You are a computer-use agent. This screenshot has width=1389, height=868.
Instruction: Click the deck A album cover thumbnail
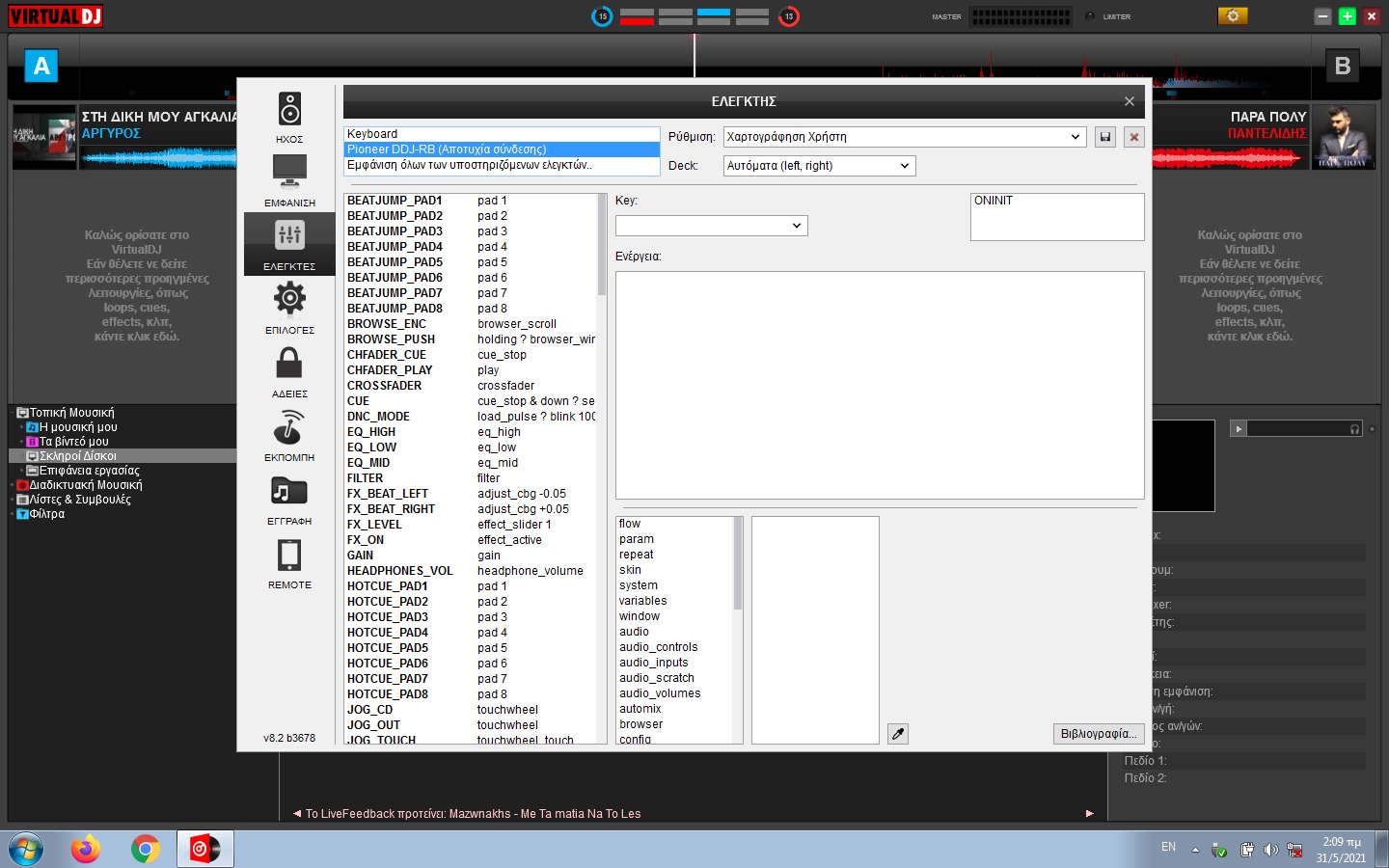click(43, 137)
